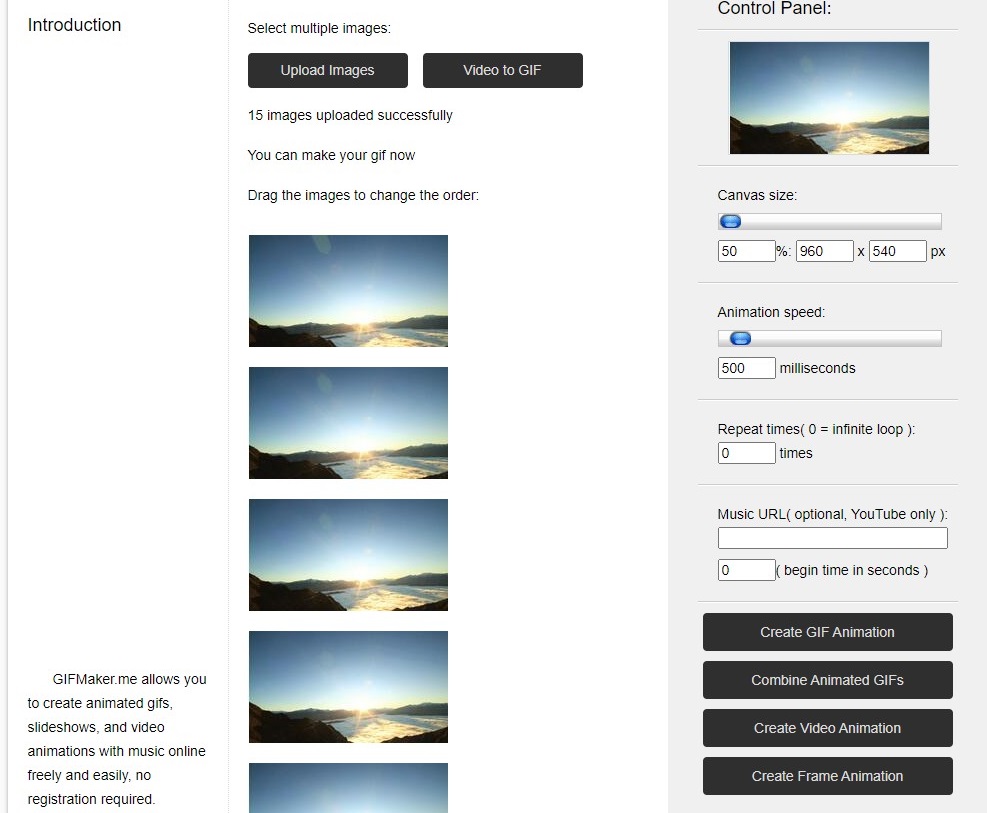The width and height of the screenshot is (987, 813).
Task: Click the 'Canvas size:' label
Action: coord(757,195)
